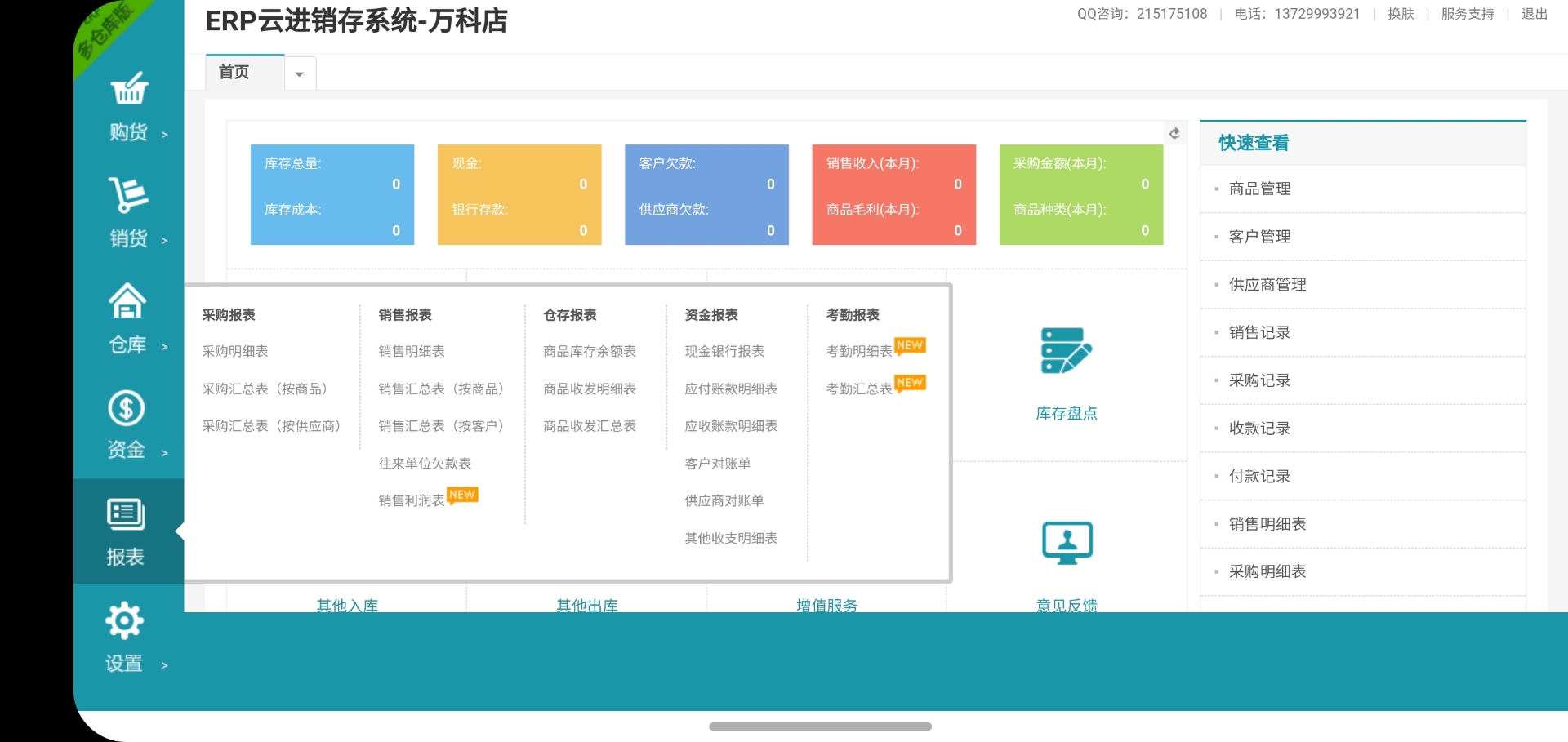Open the sales cart icon
This screenshot has width=1568, height=742.
point(128,195)
